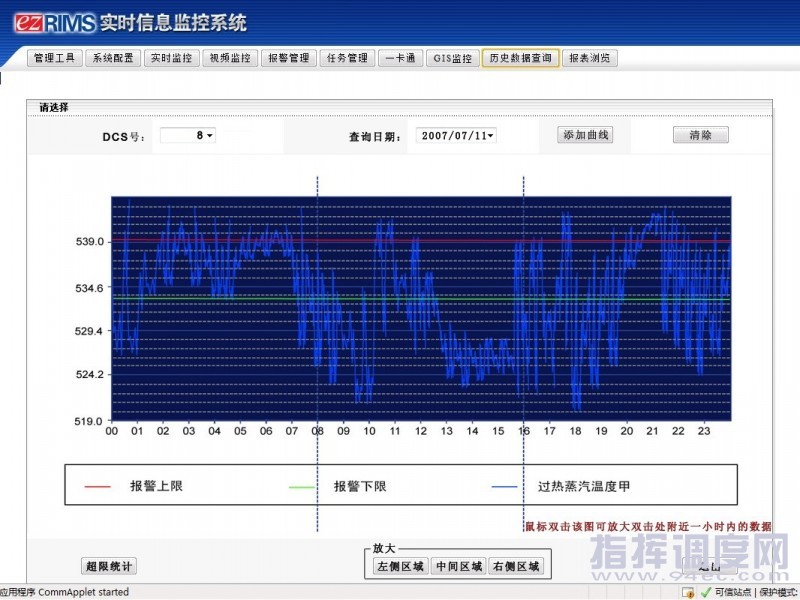
Task: Expand the DCS号 dropdown showing 8
Action: pos(188,135)
